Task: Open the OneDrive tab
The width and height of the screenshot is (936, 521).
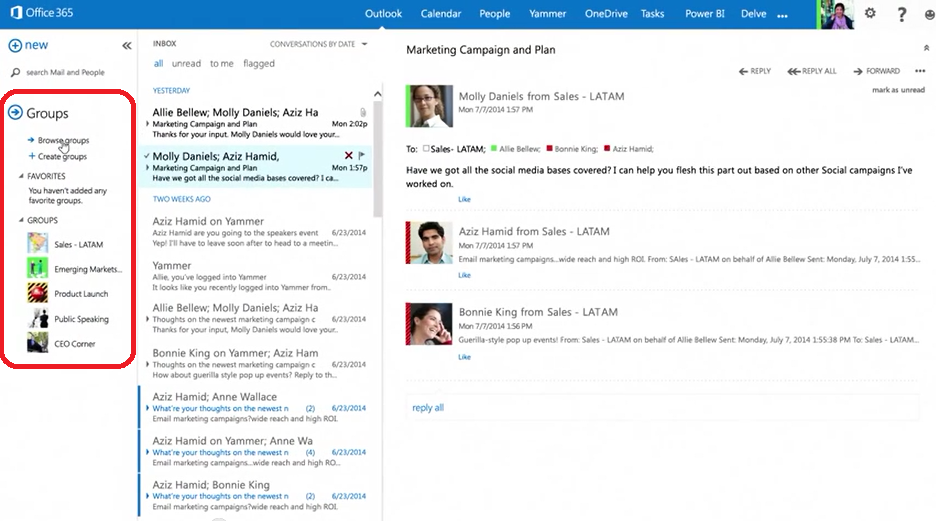Action: pyautogui.click(x=605, y=14)
